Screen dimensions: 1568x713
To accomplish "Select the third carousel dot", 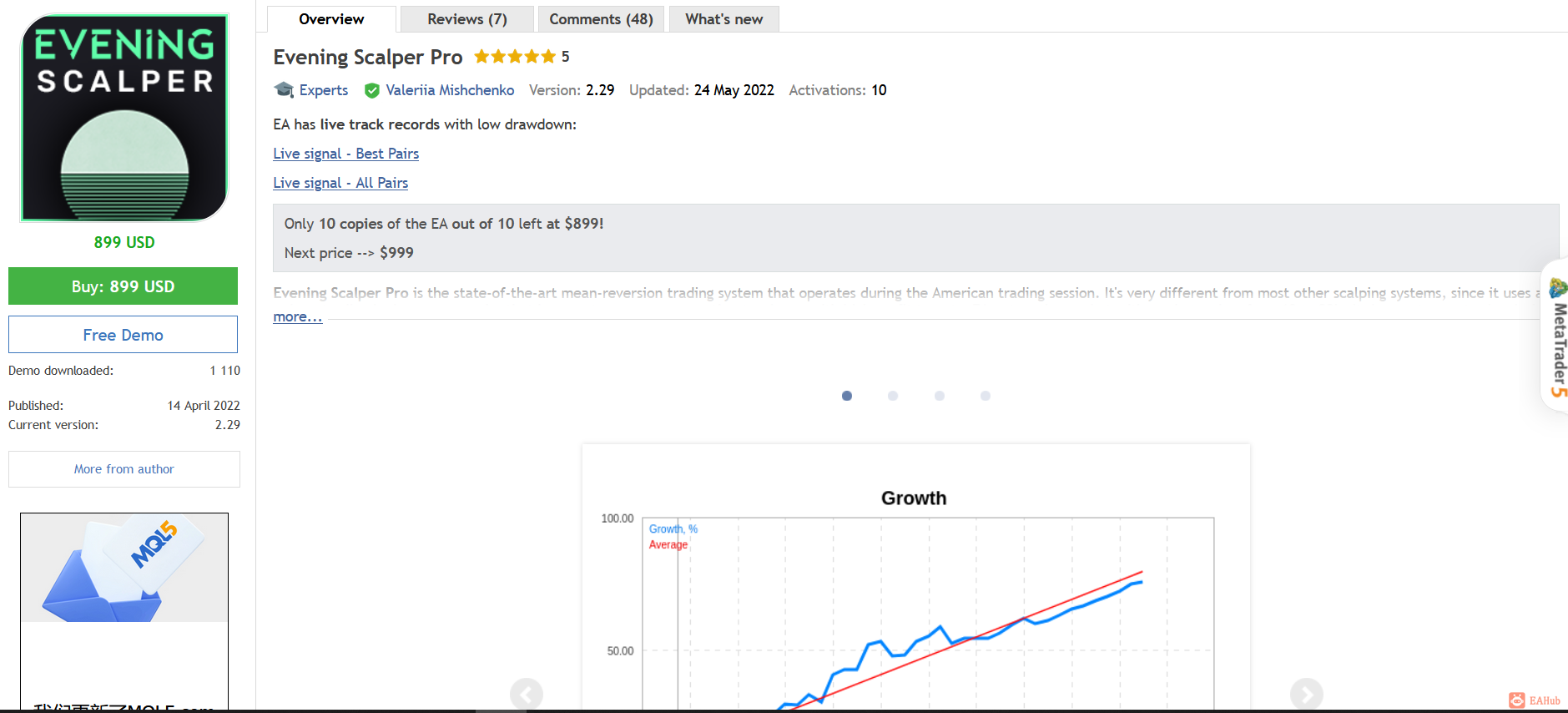I will click(940, 396).
